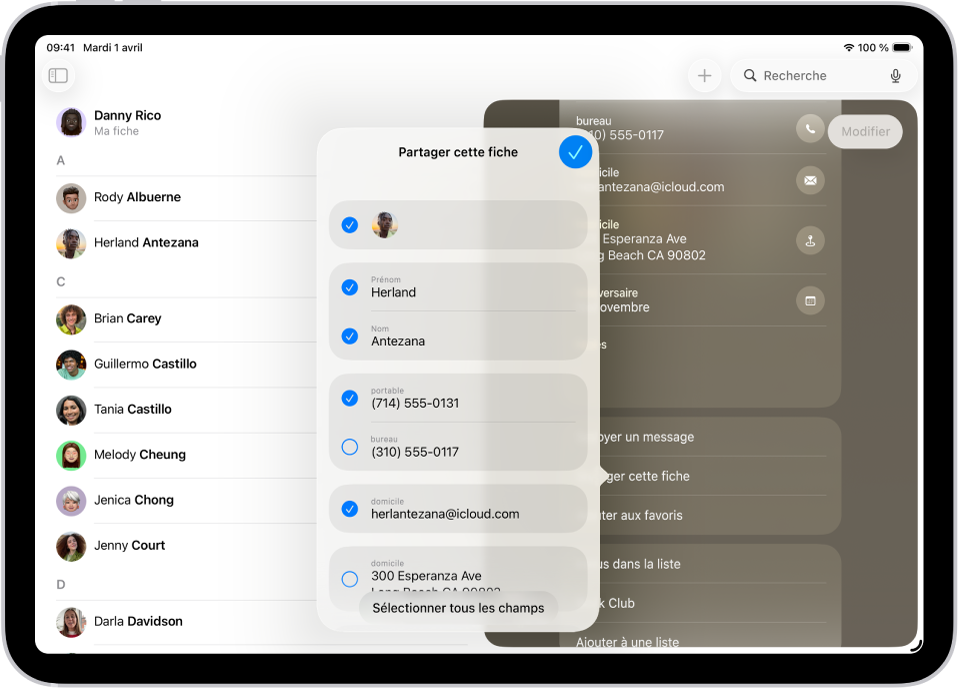Open the sidebar toggle icon

click(x=57, y=75)
